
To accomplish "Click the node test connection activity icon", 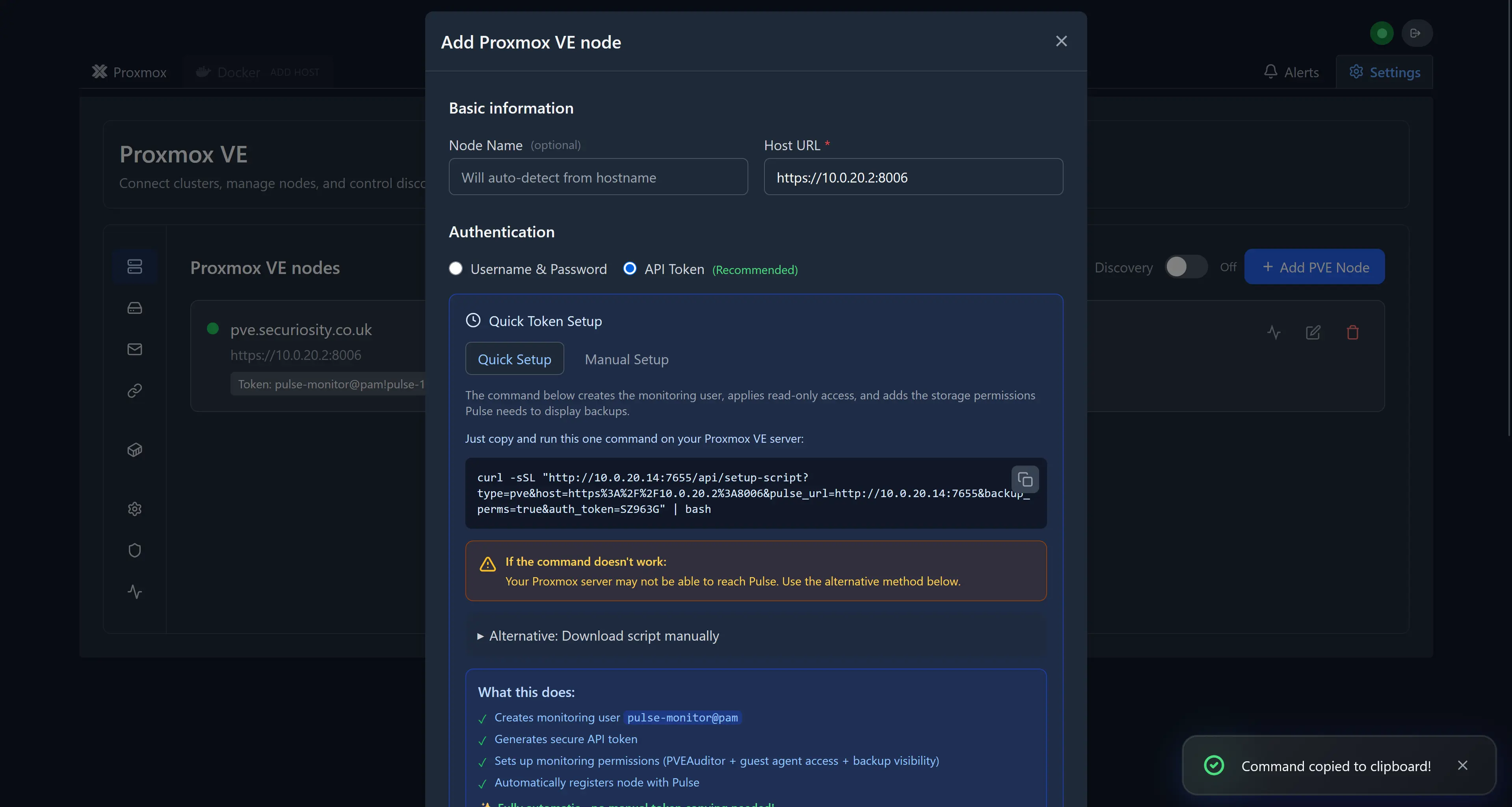I will tap(1273, 332).
